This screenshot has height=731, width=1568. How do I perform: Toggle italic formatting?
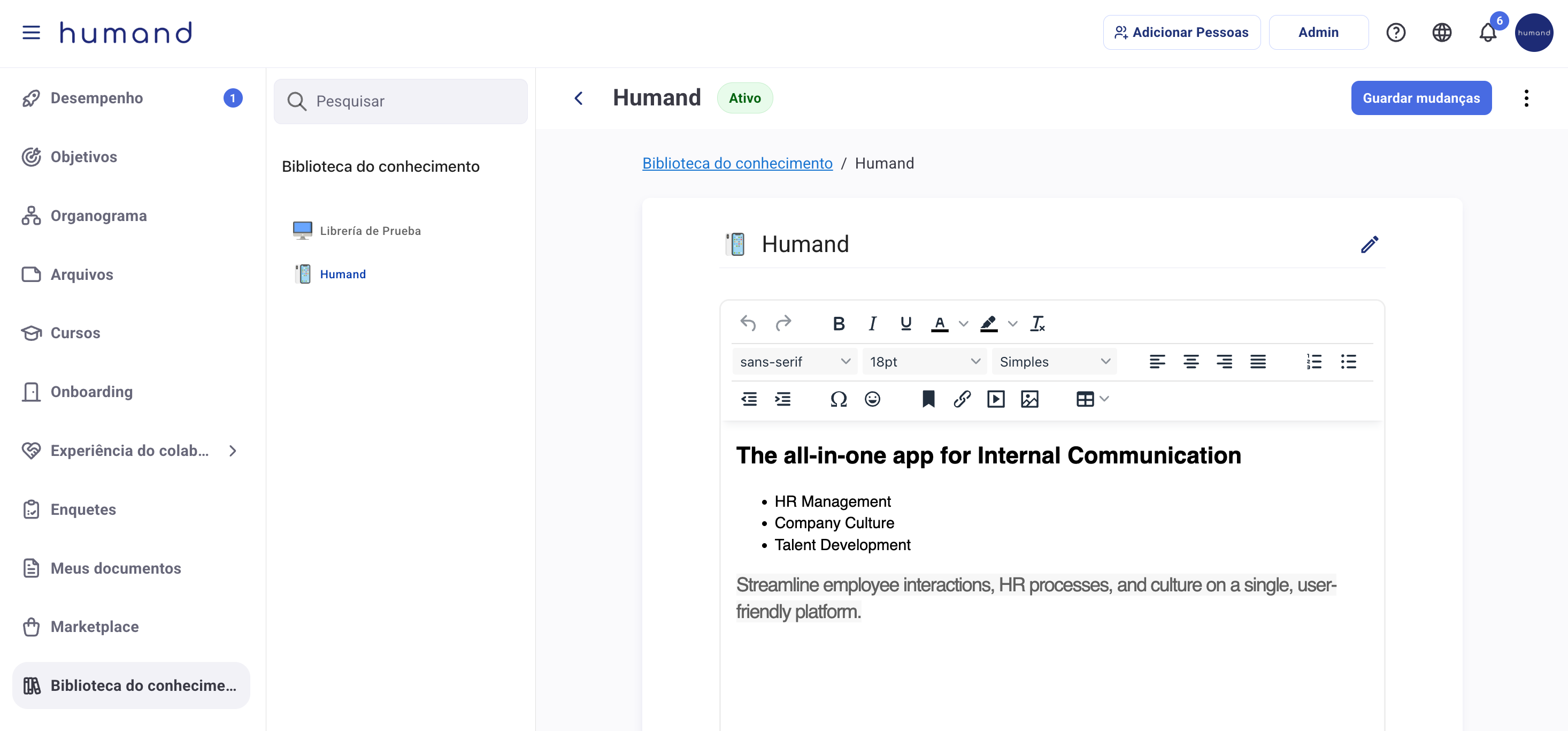pyautogui.click(x=872, y=323)
